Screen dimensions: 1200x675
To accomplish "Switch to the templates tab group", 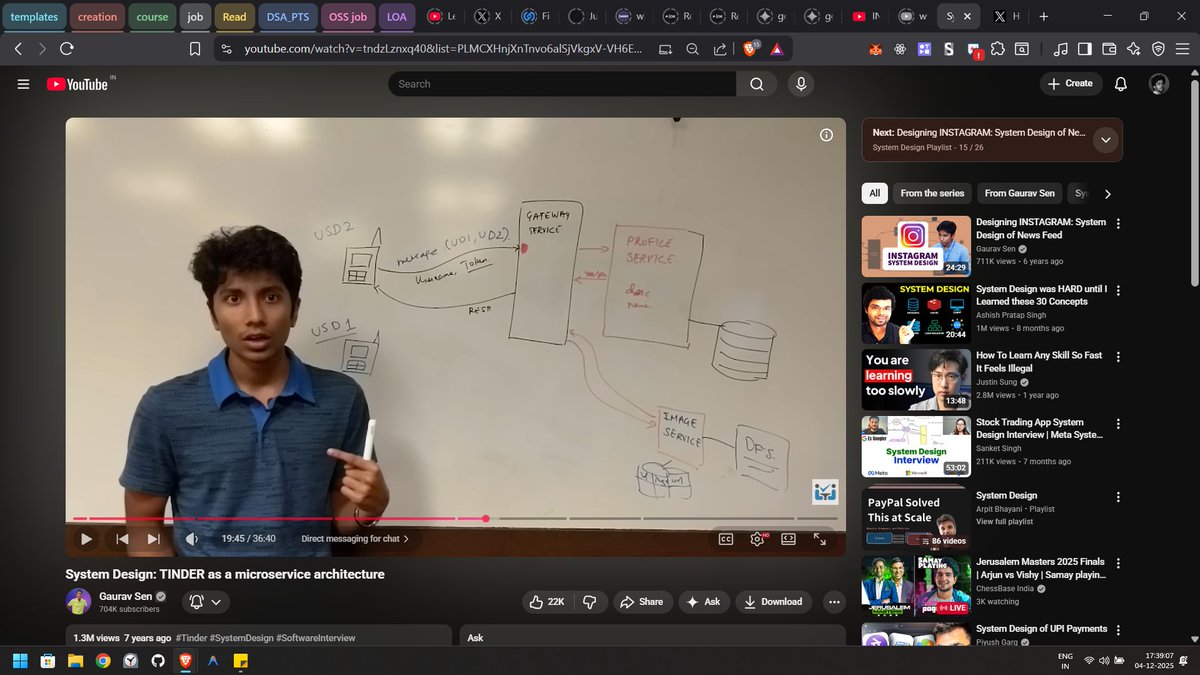I will (x=34, y=17).
